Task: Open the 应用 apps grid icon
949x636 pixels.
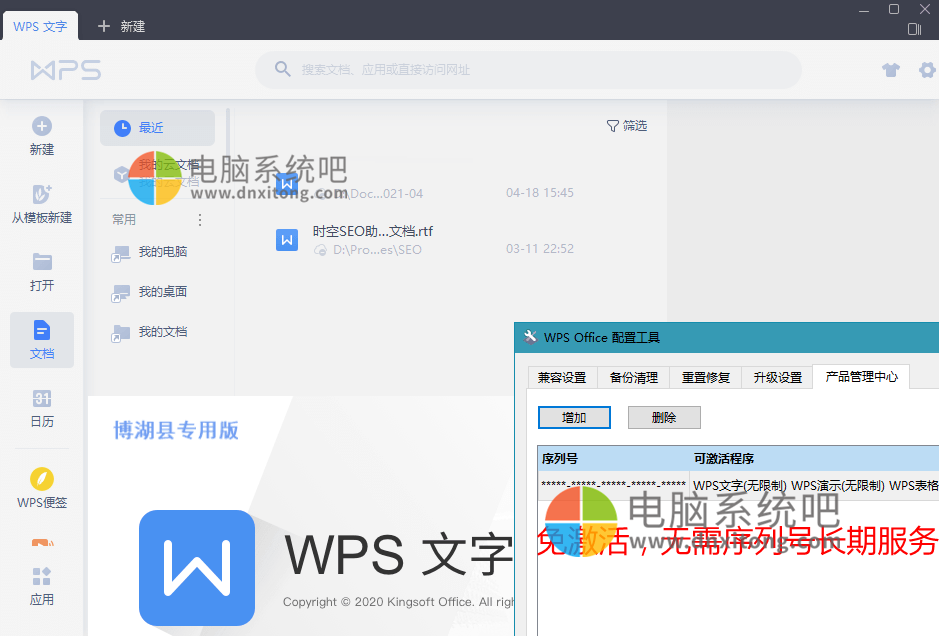Action: [42, 576]
